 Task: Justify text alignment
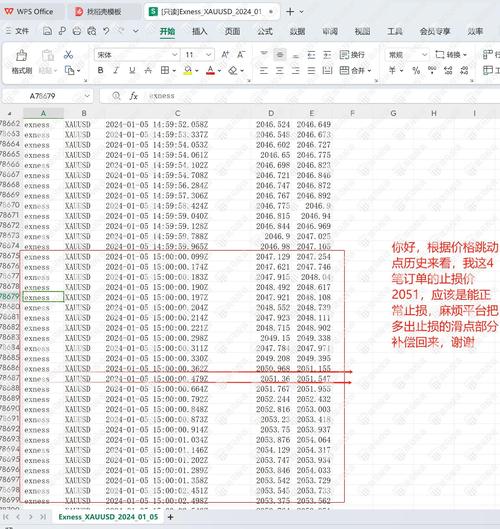click(311, 71)
